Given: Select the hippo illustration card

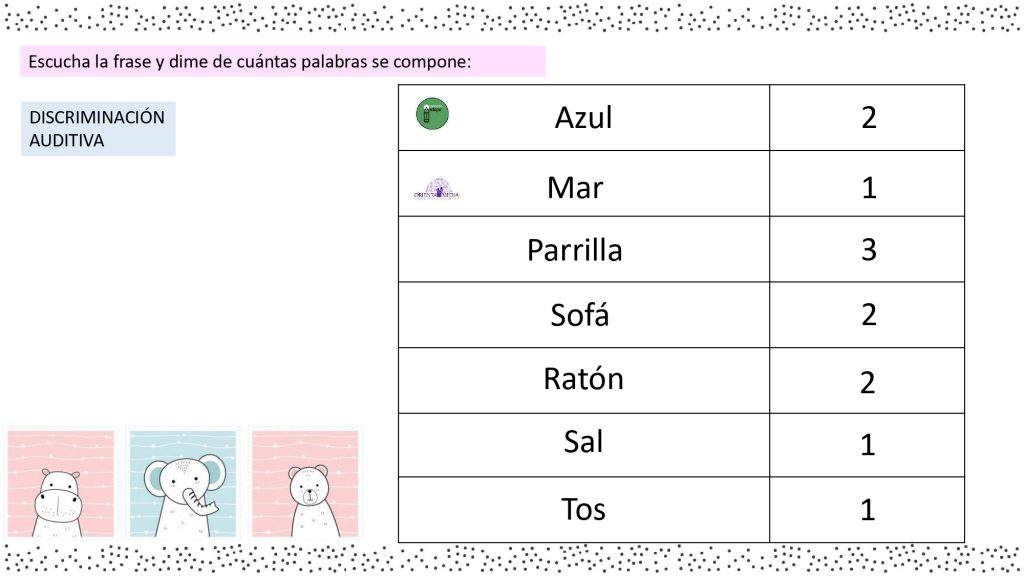Looking at the screenshot, I should (x=59, y=483).
